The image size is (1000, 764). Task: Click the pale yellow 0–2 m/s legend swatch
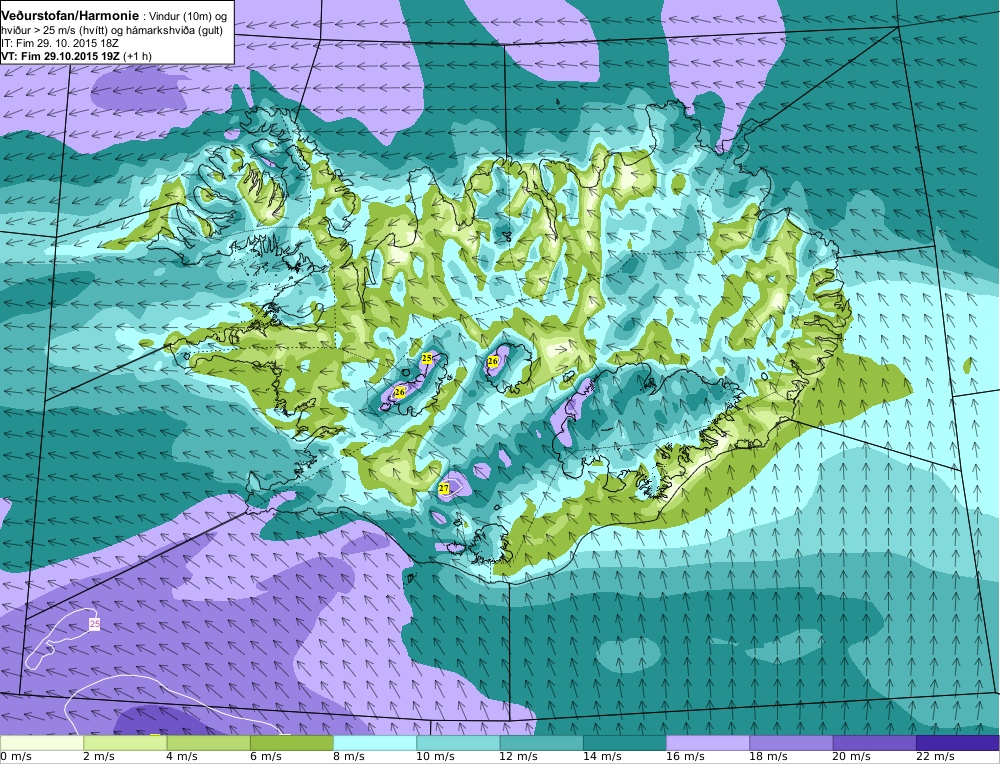[x=41, y=743]
